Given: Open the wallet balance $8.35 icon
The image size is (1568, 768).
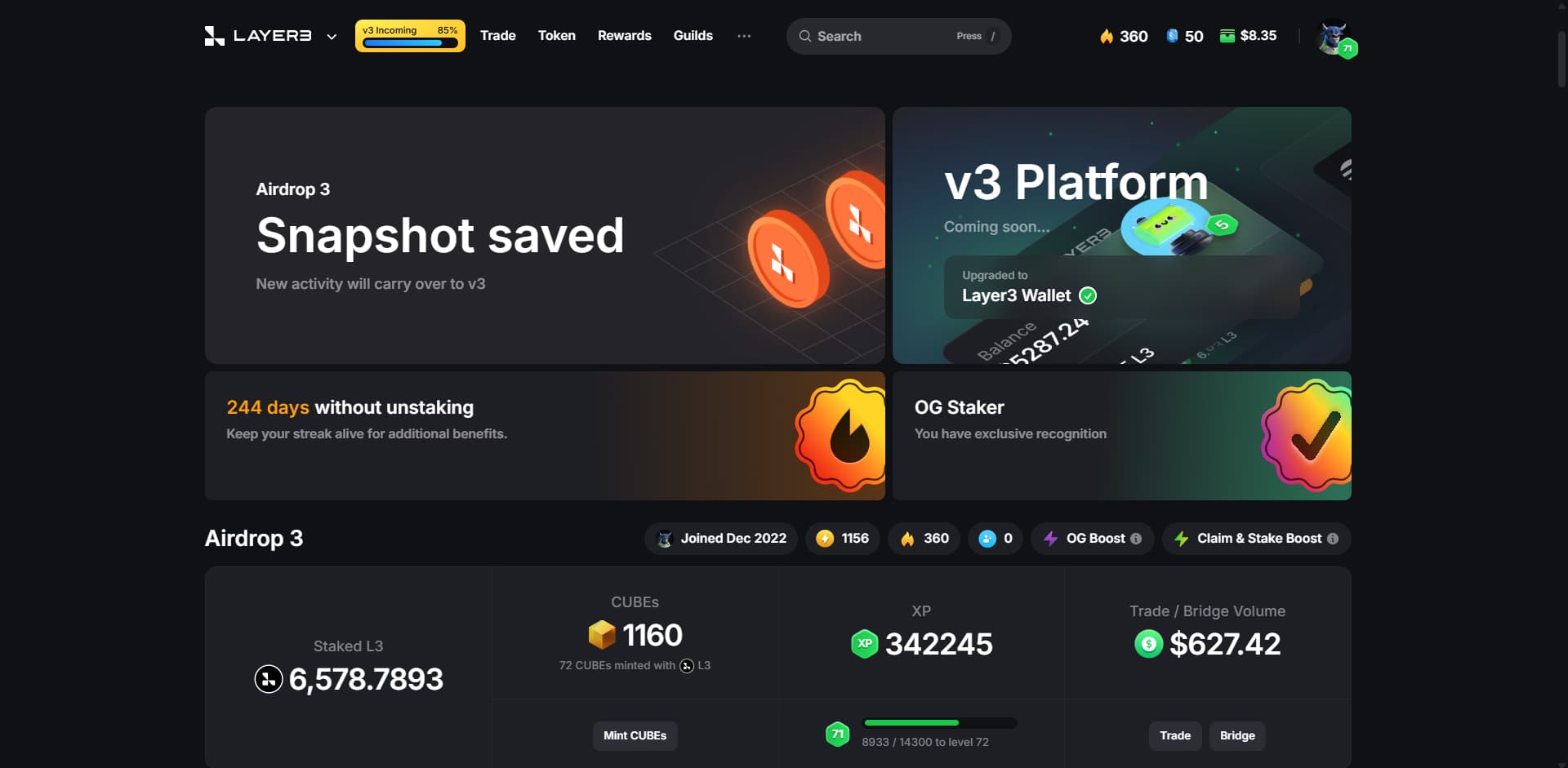Looking at the screenshot, I should [1227, 36].
